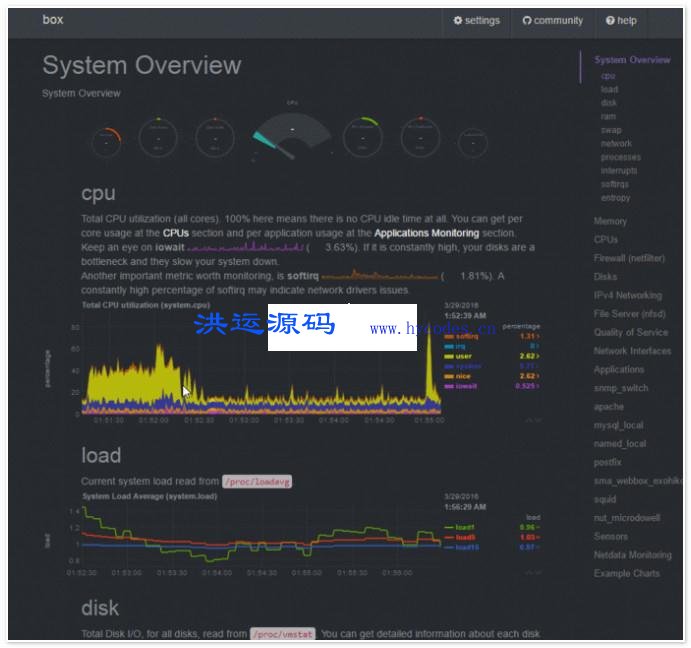
Task: Click the iowait sparkline in cpu description
Action: click(245, 247)
